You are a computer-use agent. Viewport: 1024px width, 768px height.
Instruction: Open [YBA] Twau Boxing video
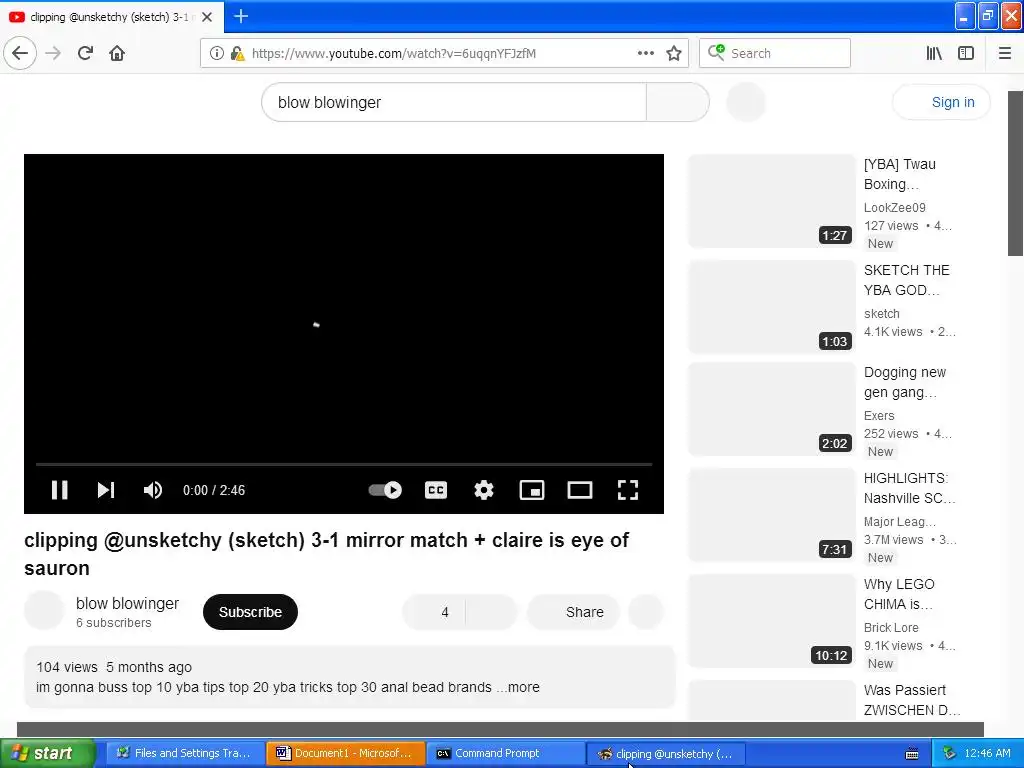tap(899, 174)
